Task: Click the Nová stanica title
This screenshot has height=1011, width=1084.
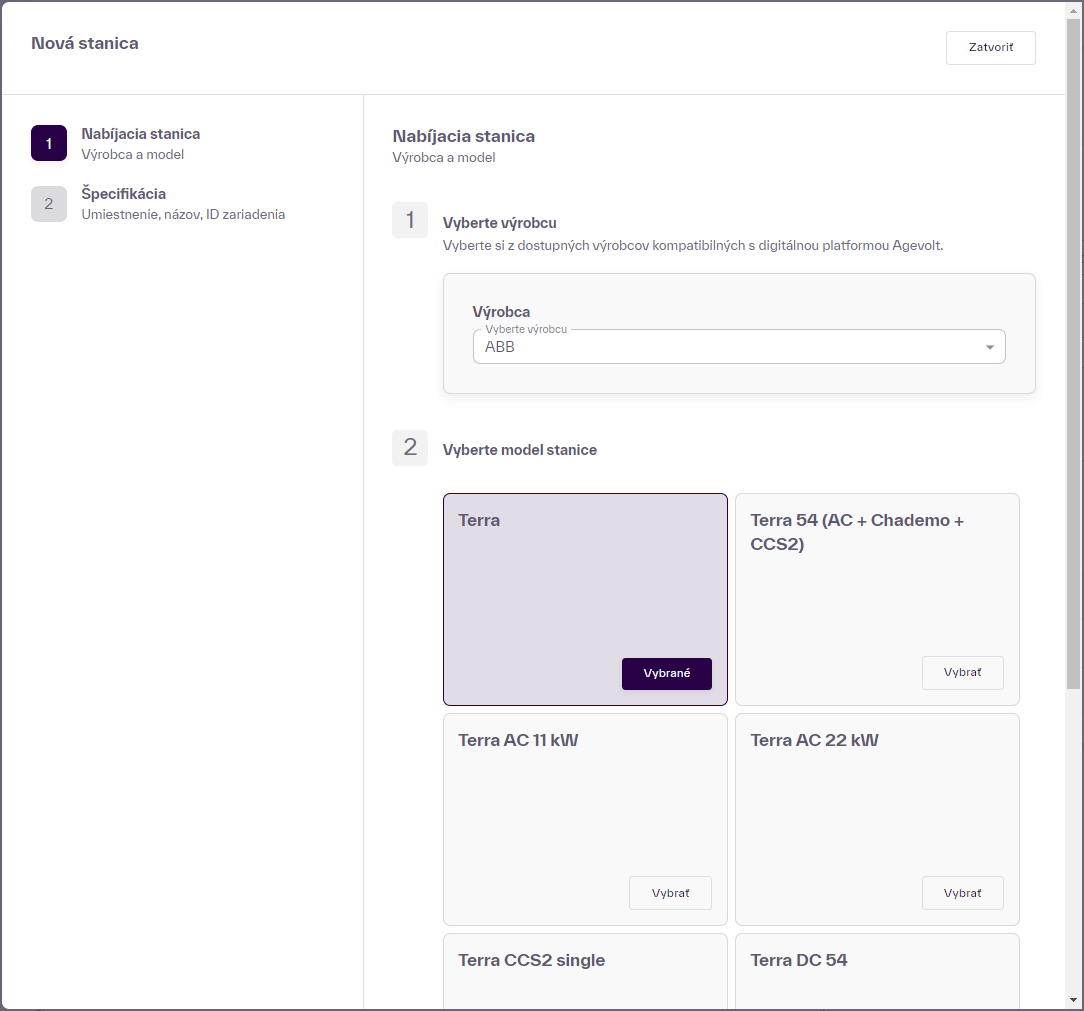Action: tap(85, 44)
